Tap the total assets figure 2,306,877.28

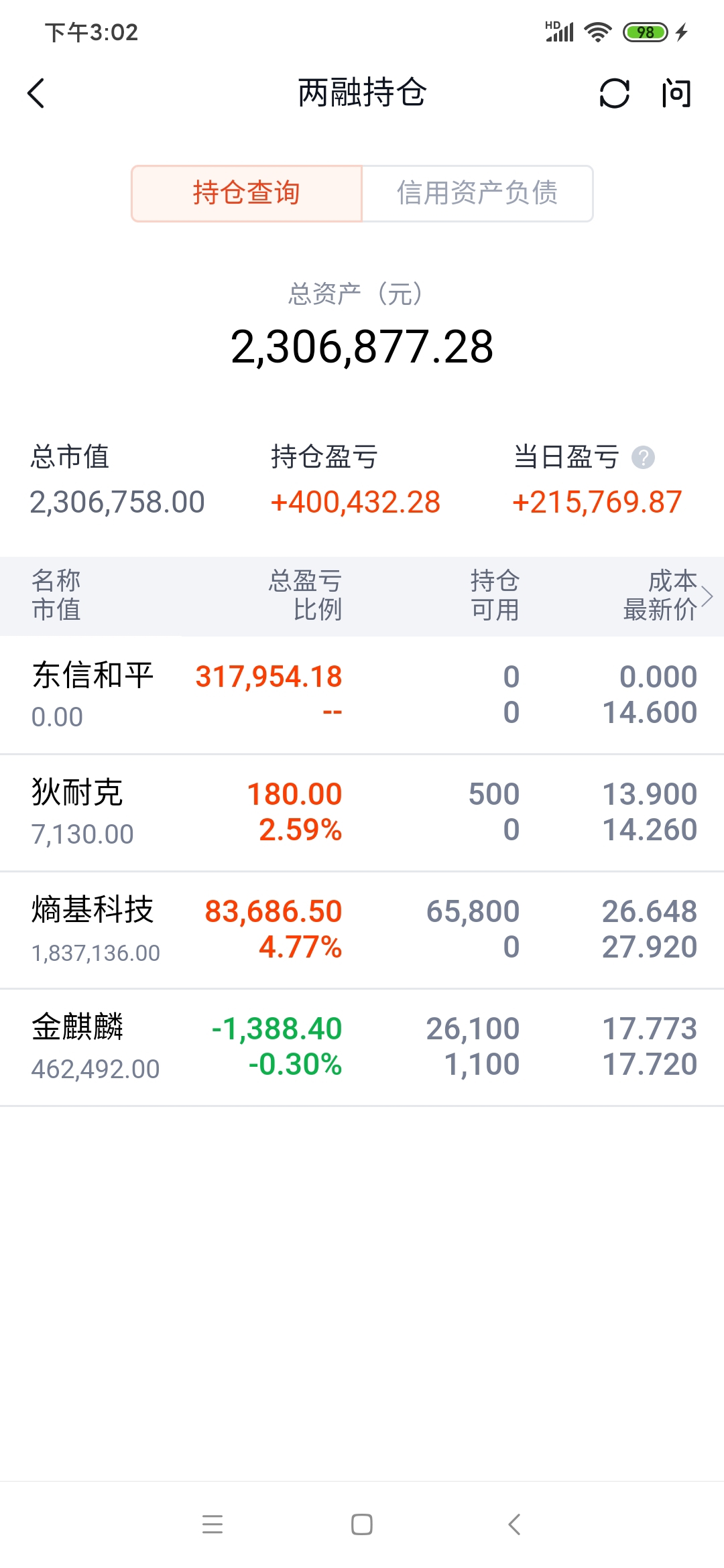362,347
